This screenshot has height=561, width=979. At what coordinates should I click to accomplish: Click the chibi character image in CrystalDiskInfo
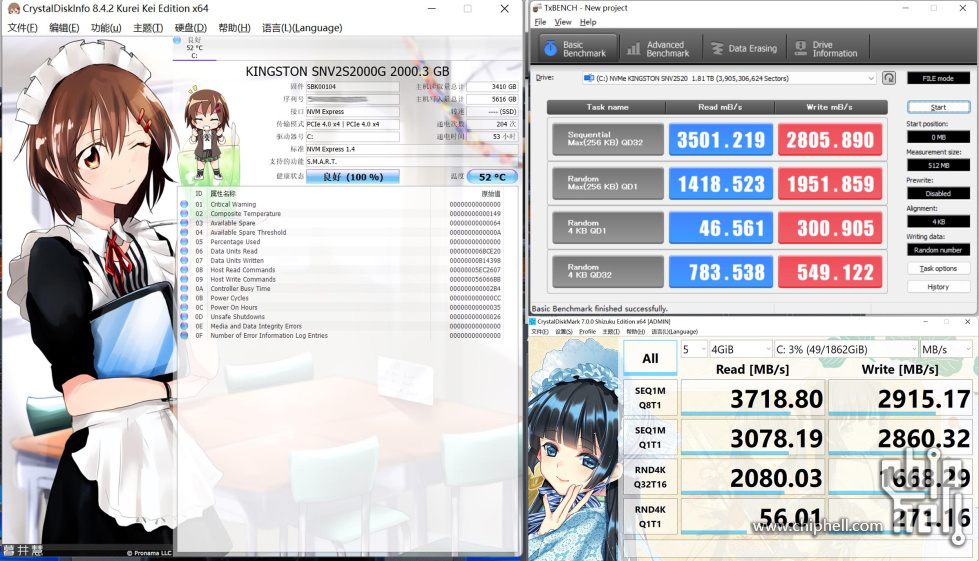tap(206, 134)
